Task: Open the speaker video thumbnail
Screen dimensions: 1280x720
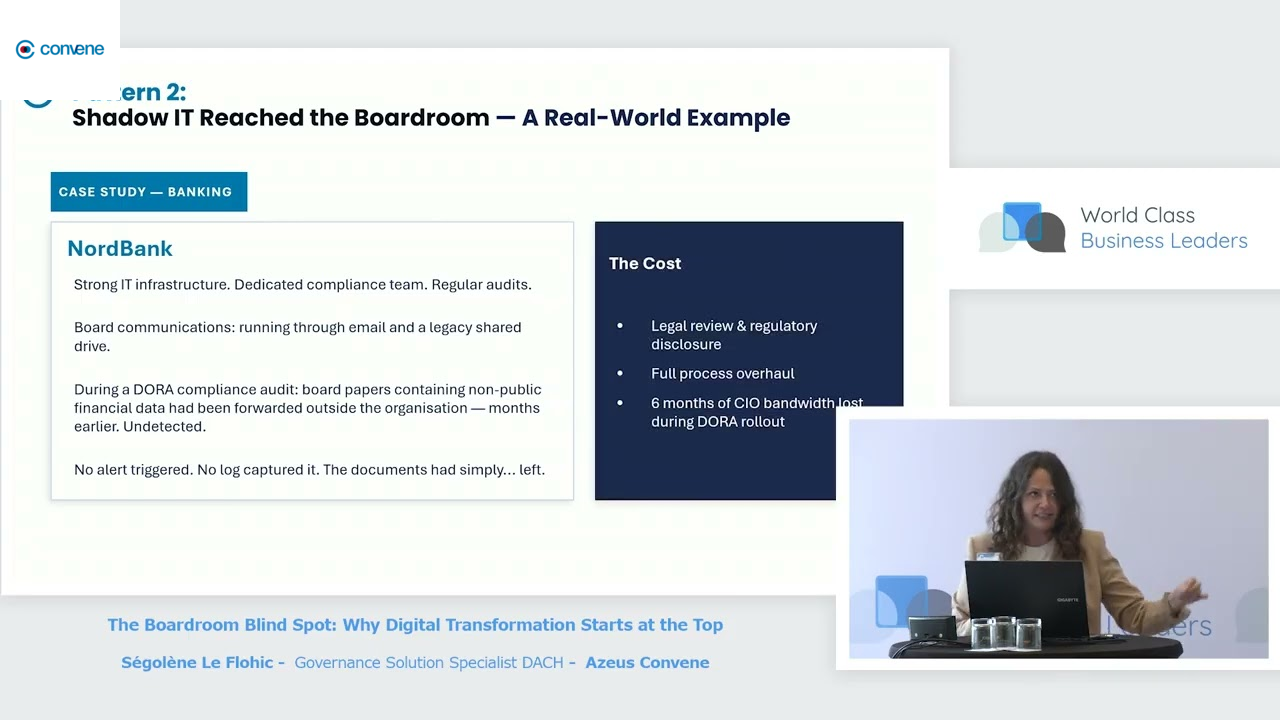Action: point(1057,540)
